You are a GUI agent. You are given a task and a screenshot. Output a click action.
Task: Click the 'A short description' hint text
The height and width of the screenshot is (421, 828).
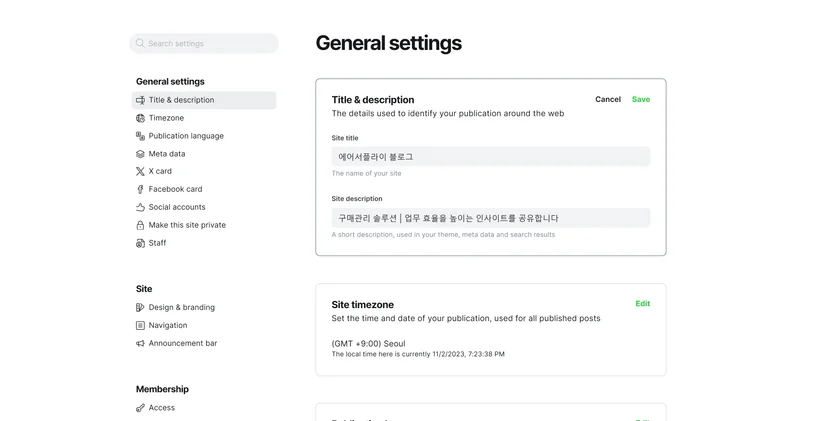click(443, 235)
